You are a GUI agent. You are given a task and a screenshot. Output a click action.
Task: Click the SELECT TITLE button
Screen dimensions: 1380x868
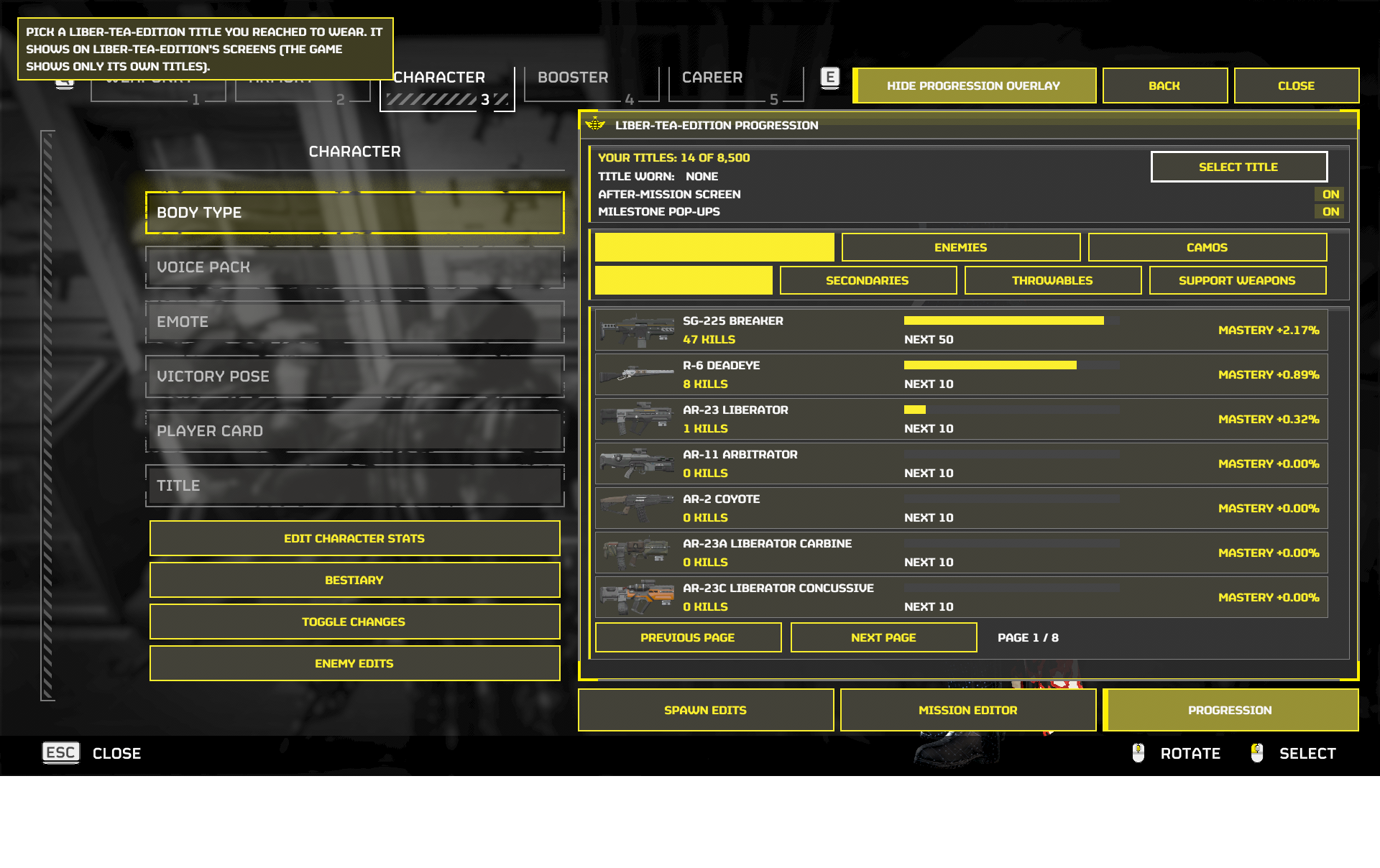point(1239,167)
